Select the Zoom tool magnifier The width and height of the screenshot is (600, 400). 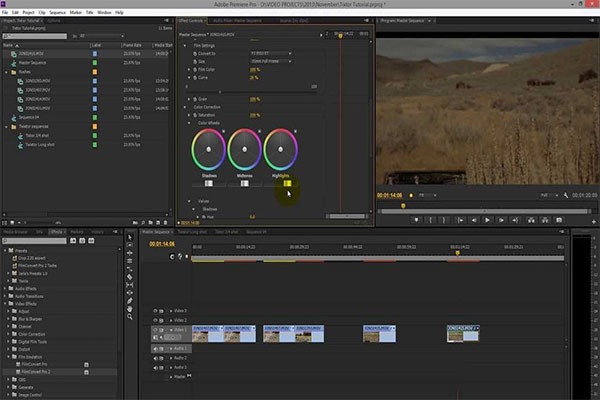(x=130, y=317)
